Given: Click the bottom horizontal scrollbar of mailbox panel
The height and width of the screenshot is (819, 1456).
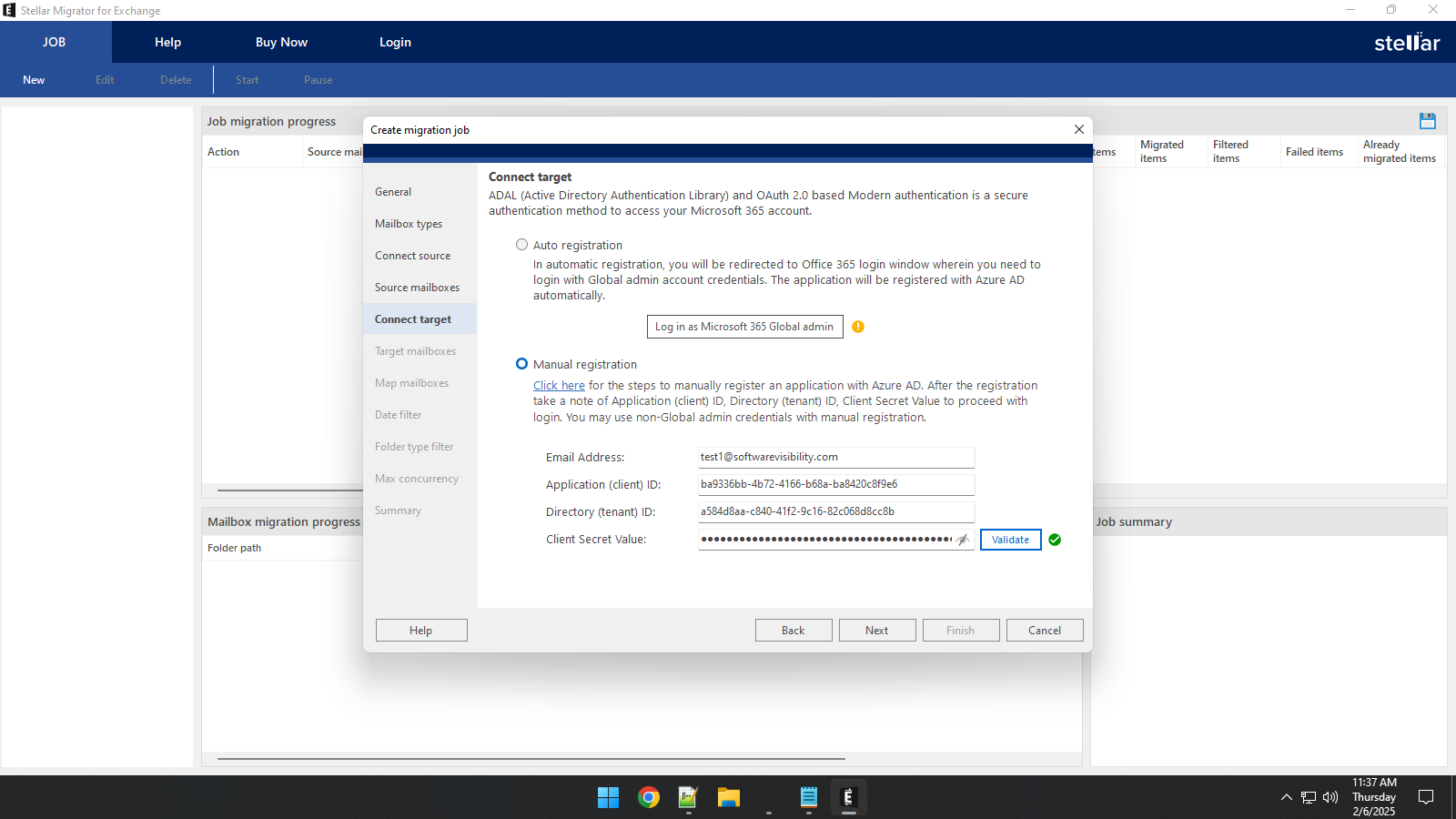Looking at the screenshot, I should [x=531, y=758].
